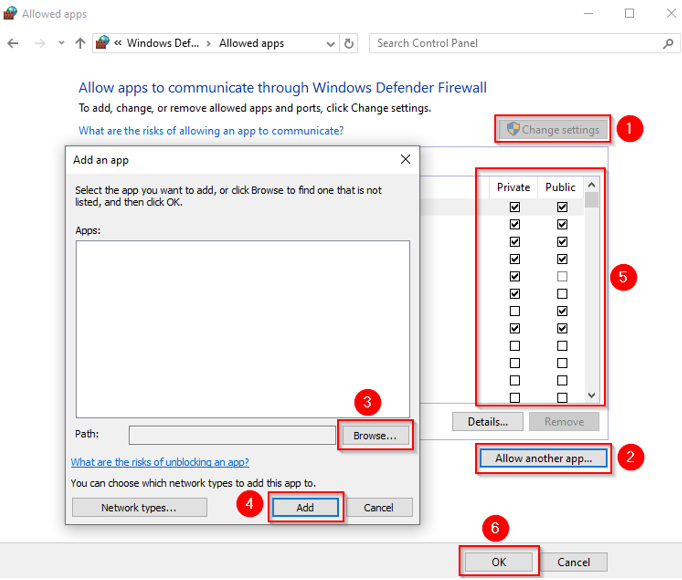
Task: Open the risks of unblocking an app link
Action: (160, 462)
